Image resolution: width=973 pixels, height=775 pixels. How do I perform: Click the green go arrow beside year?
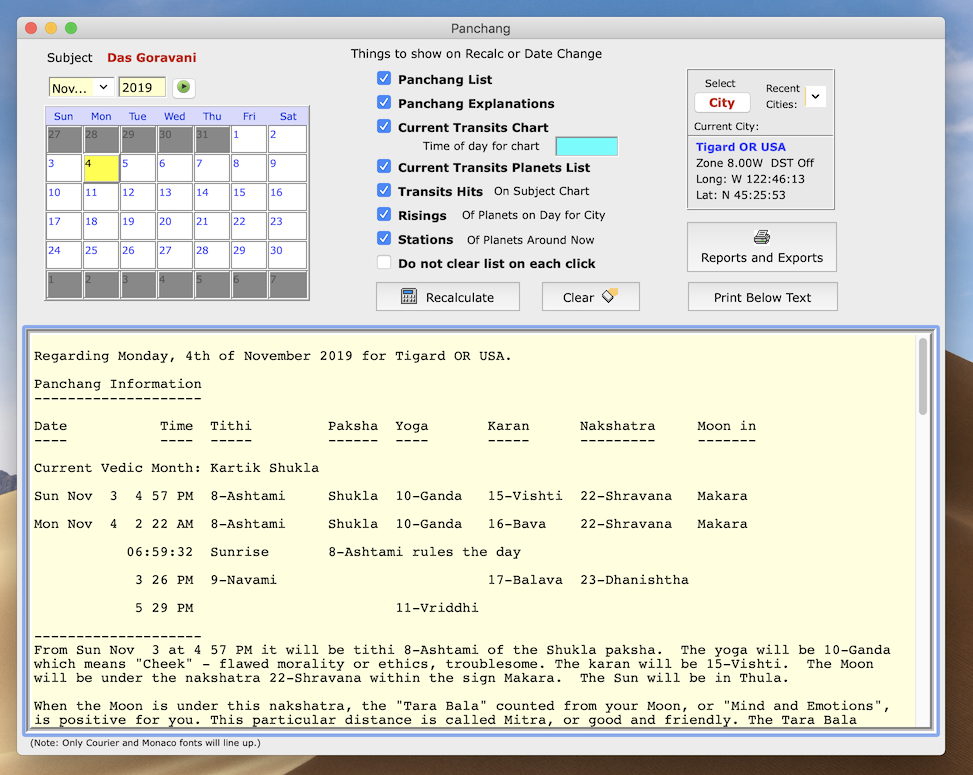click(183, 87)
